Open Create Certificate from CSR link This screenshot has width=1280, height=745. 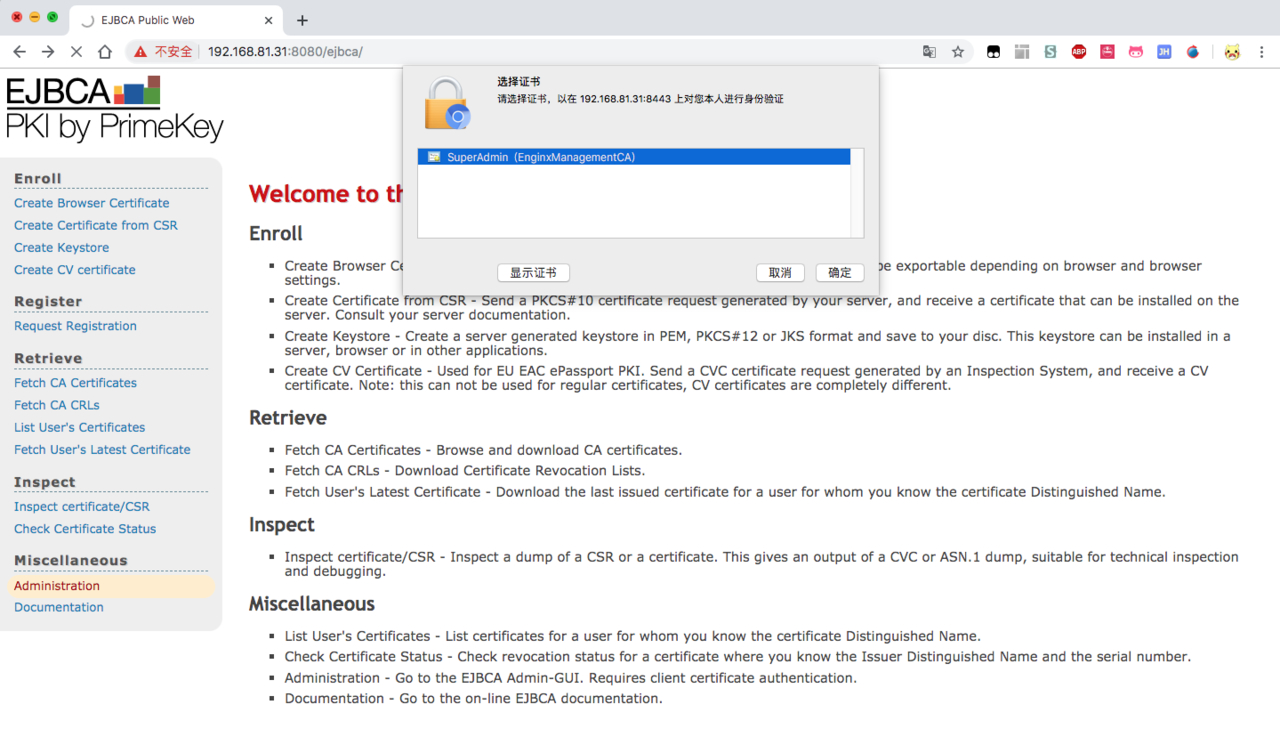pos(96,225)
